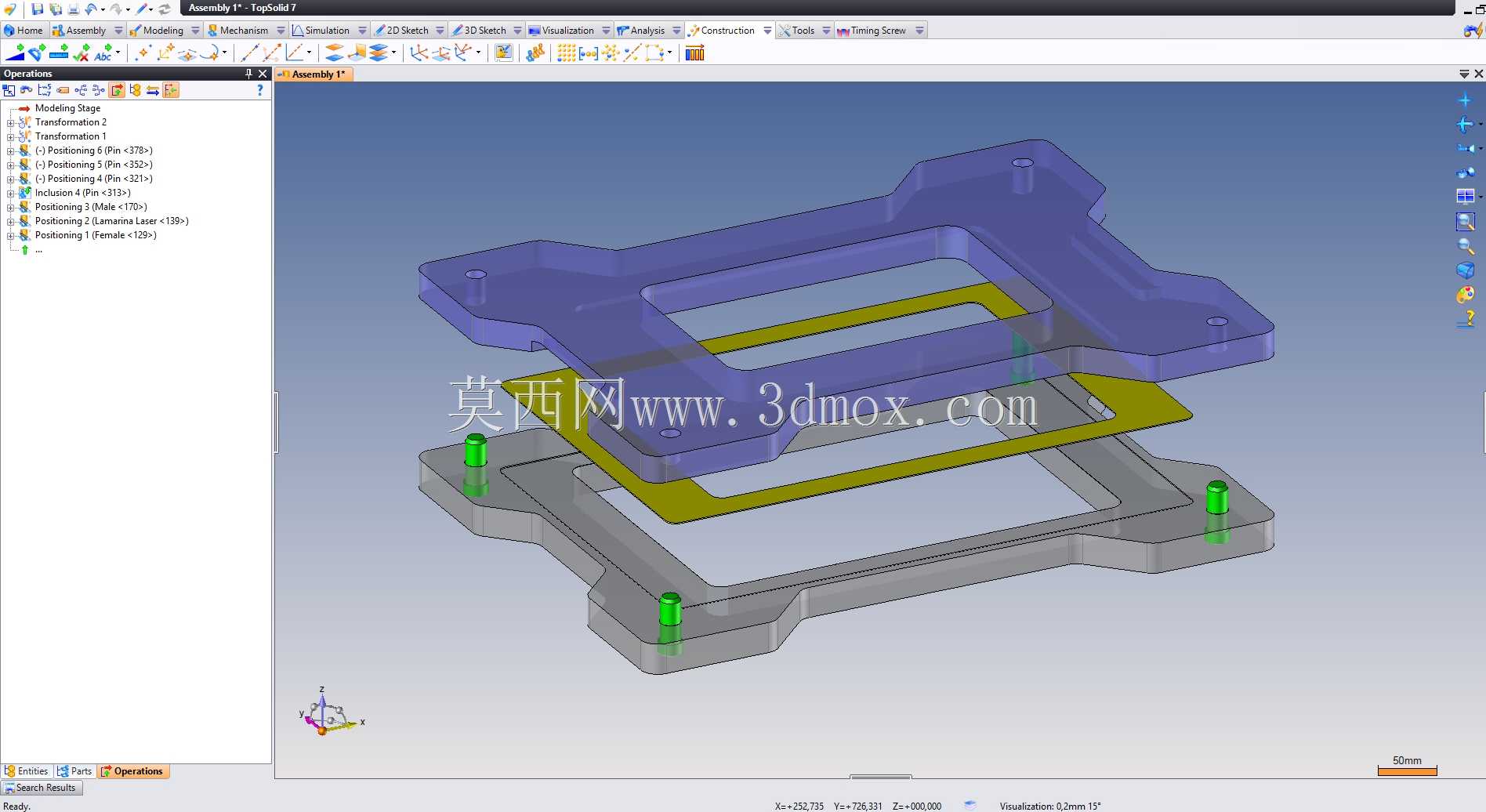Click the Abc text annotation icon

pos(103,53)
